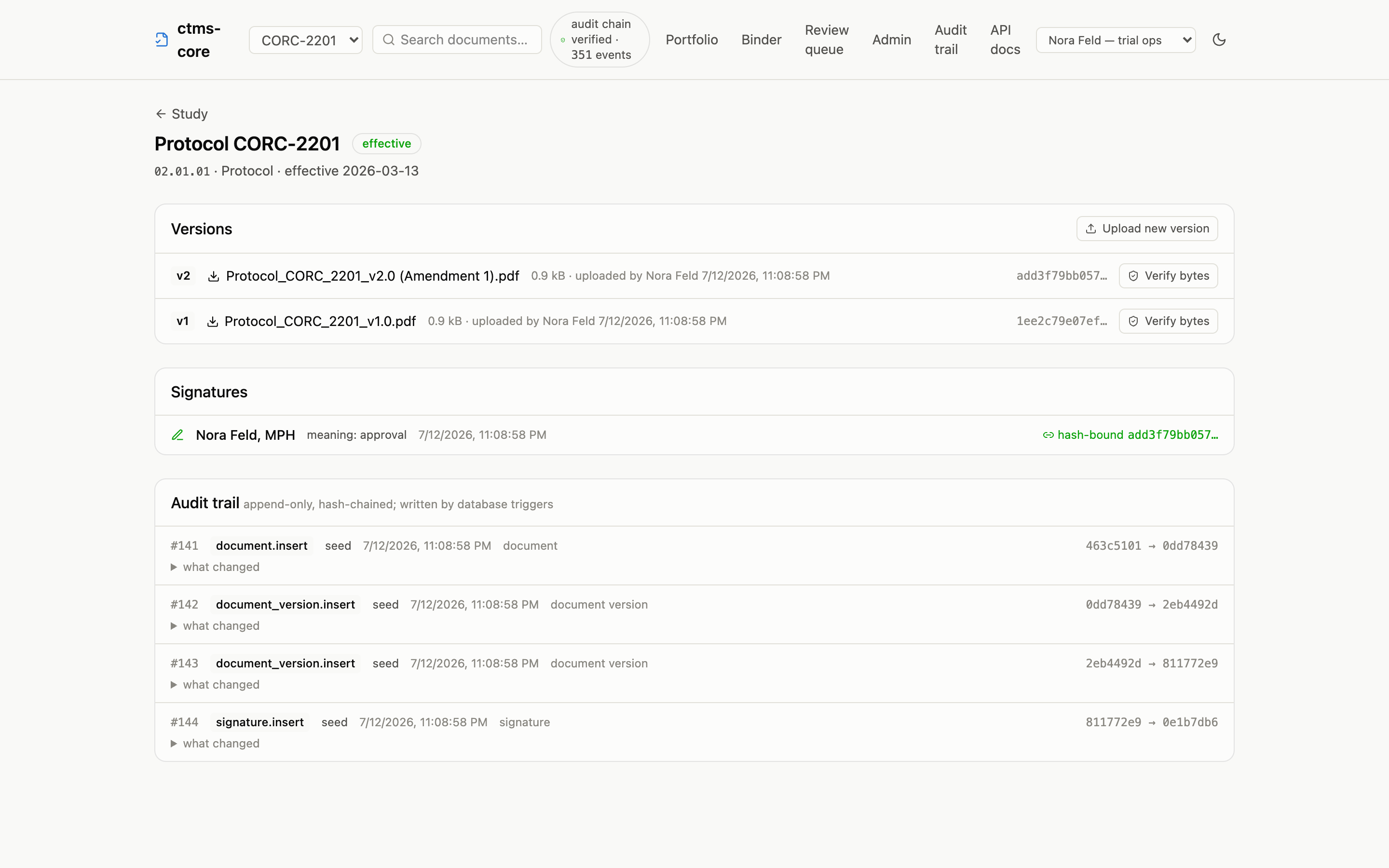Click hash chain 463c5101 → 0dd78439
The image size is (1389, 868).
point(1151,546)
